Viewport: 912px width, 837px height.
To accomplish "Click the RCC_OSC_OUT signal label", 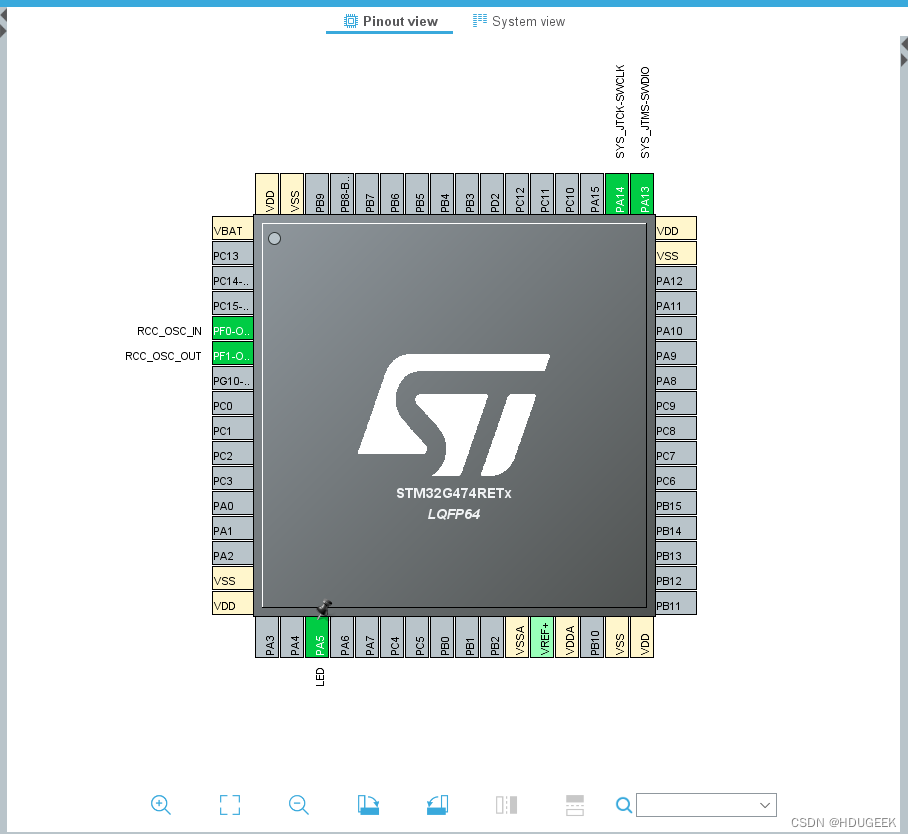I will 163,357.
